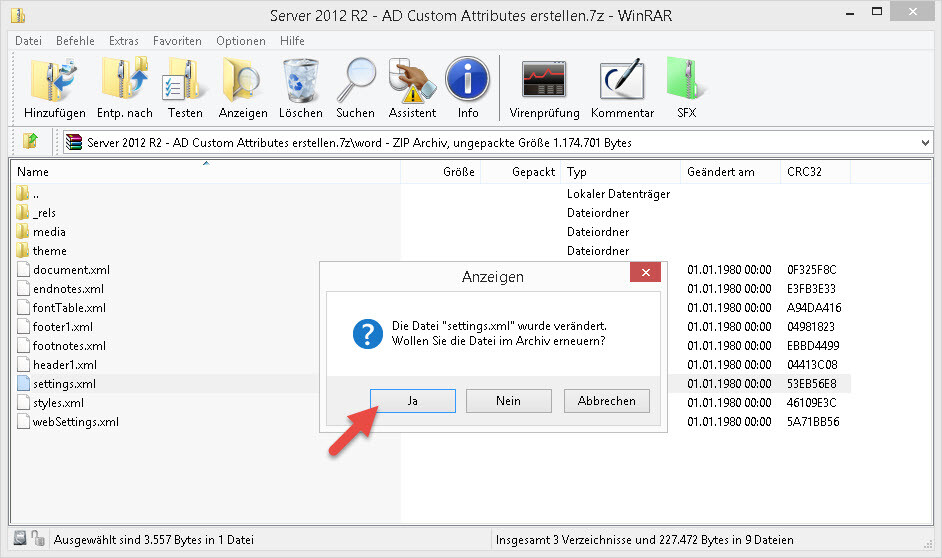The width and height of the screenshot is (942, 558).
Task: Close the Anzeigen dialog with X
Action: [x=645, y=273]
